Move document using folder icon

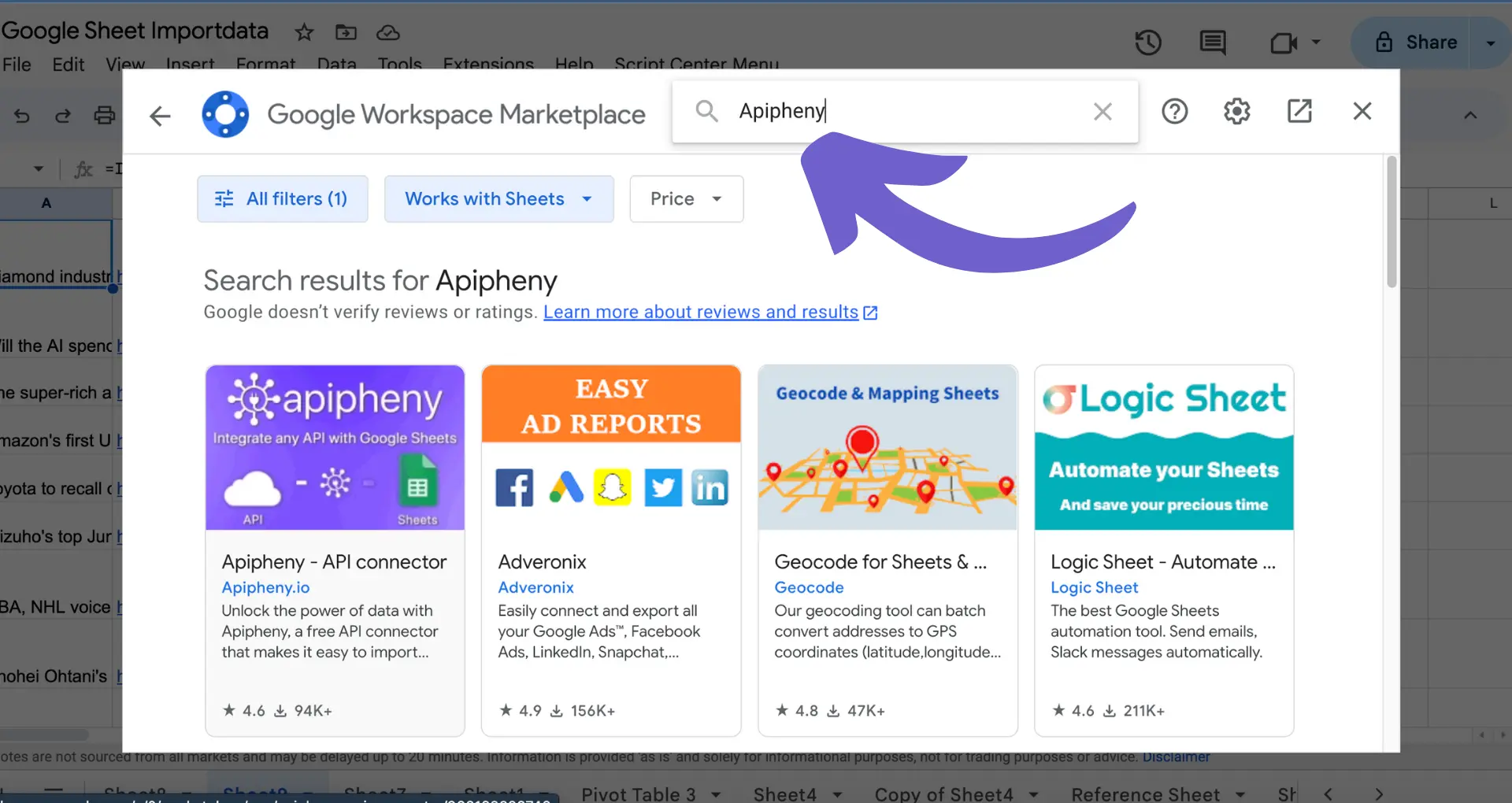pos(346,32)
